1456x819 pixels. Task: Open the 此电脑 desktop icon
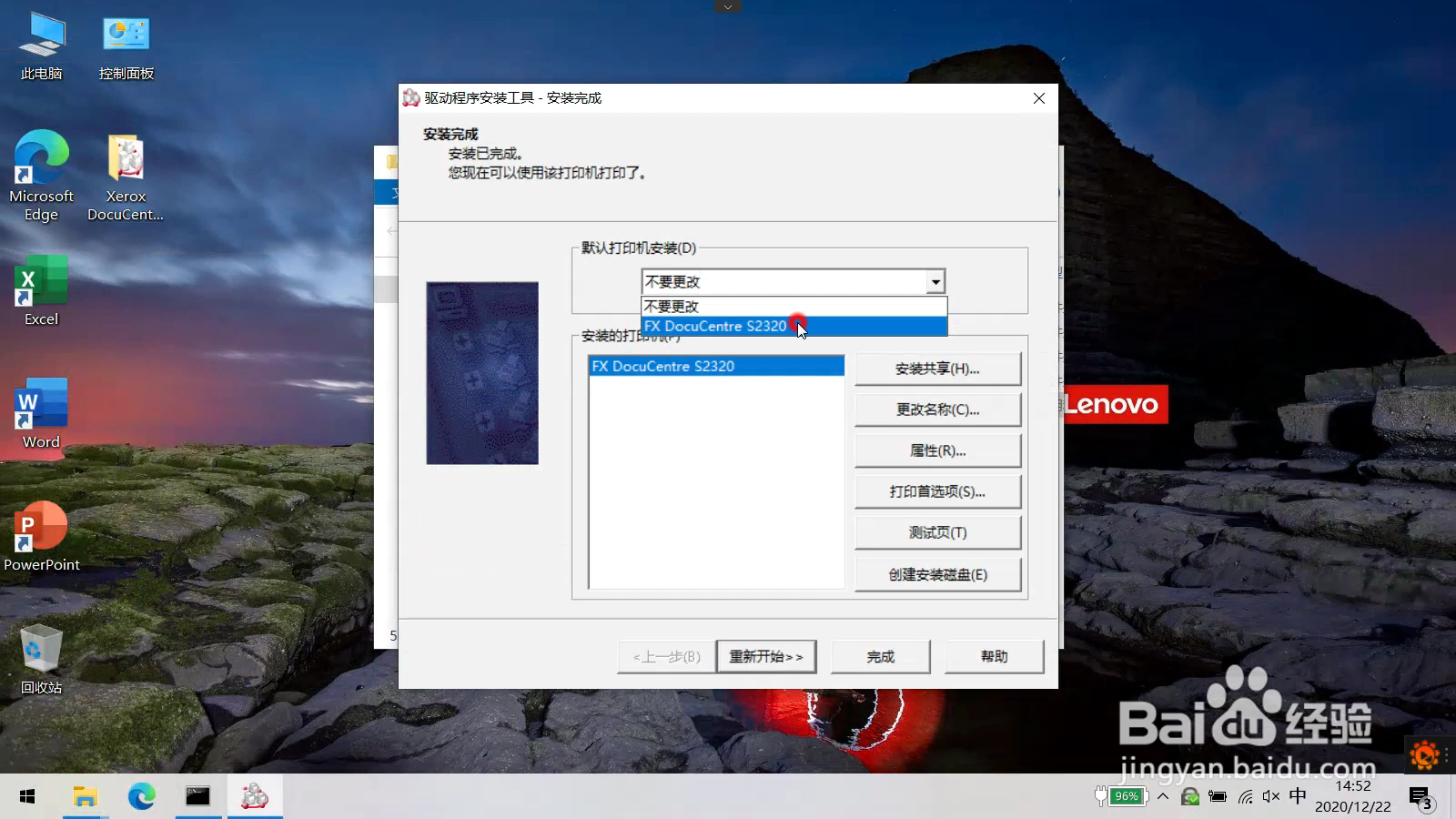42,47
